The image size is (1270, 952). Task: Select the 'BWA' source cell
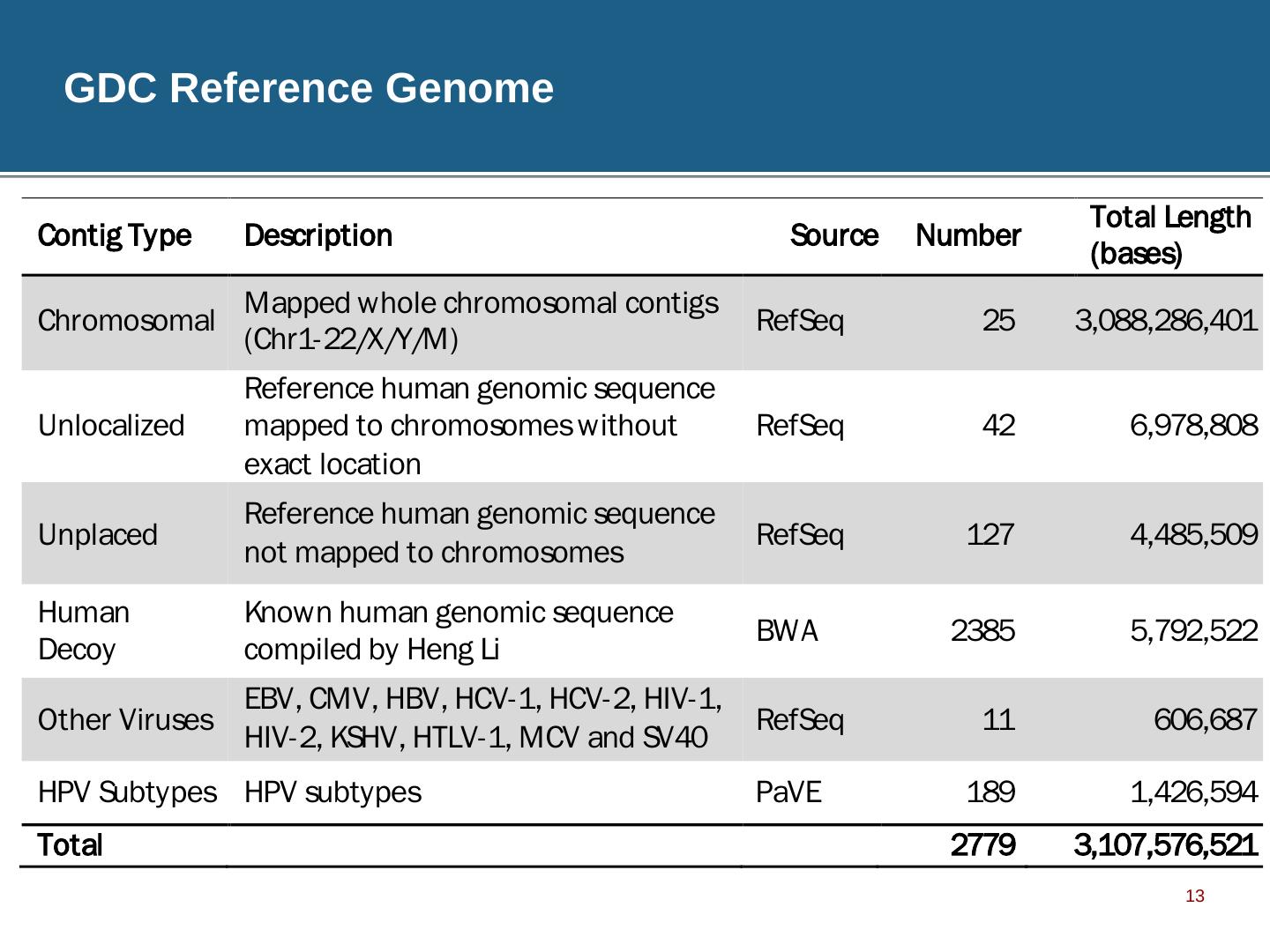click(787, 630)
